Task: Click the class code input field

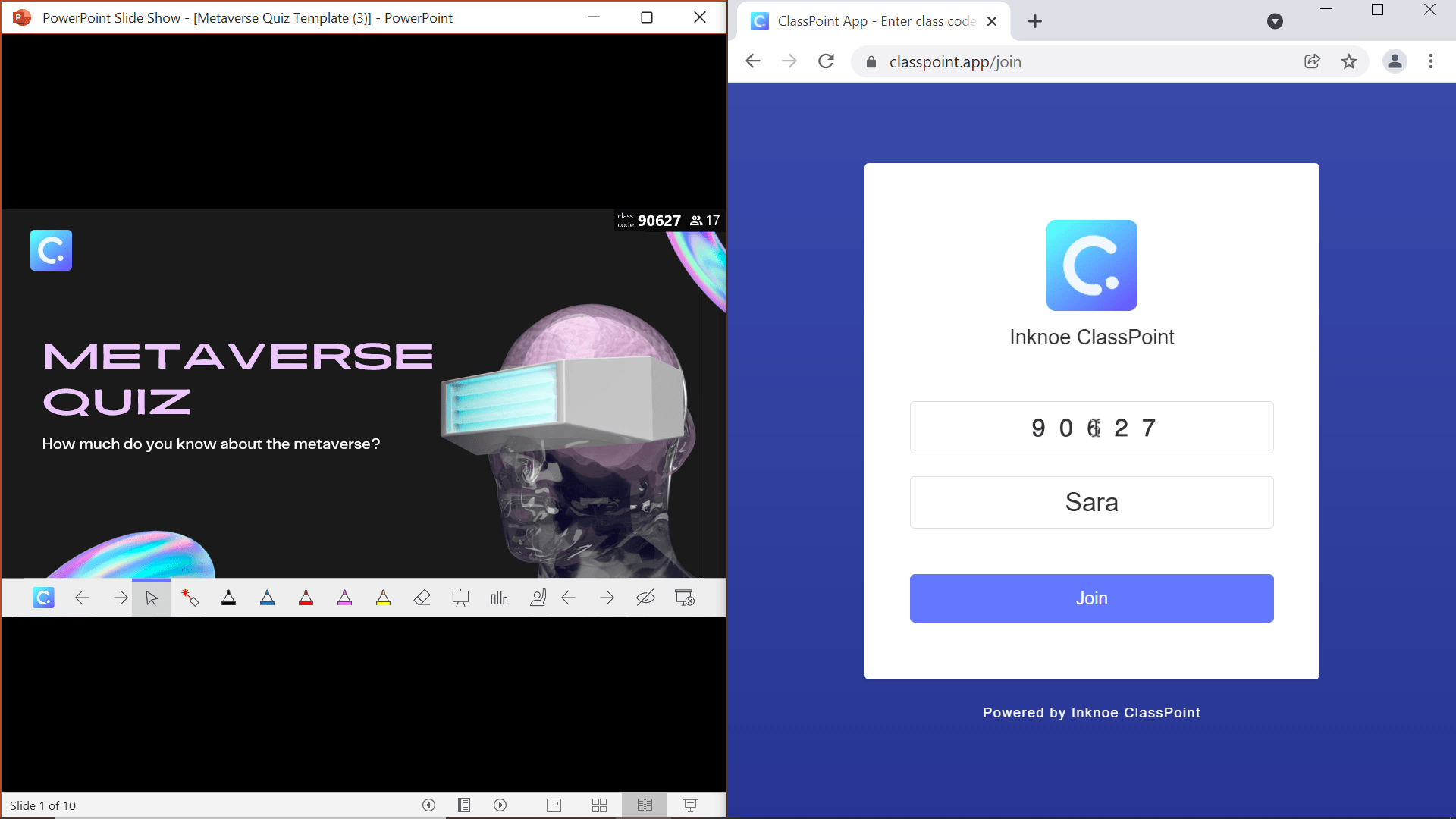Action: (1092, 428)
